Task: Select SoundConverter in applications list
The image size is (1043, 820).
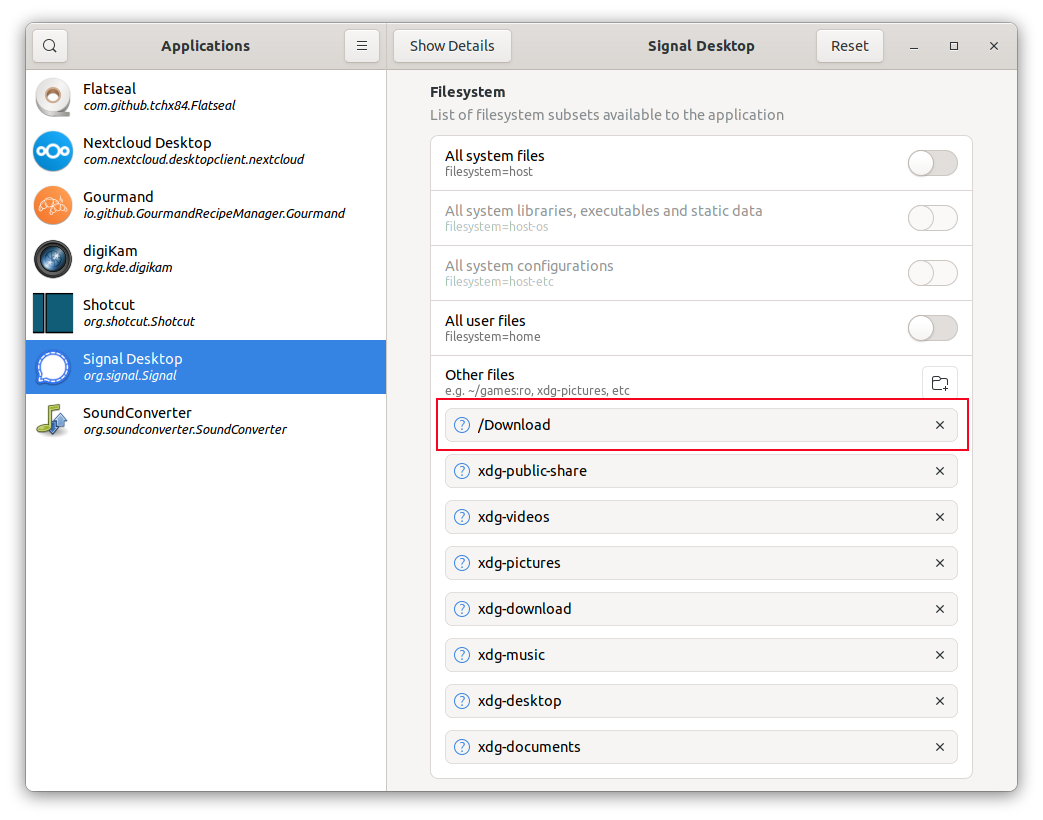Action: coord(206,420)
